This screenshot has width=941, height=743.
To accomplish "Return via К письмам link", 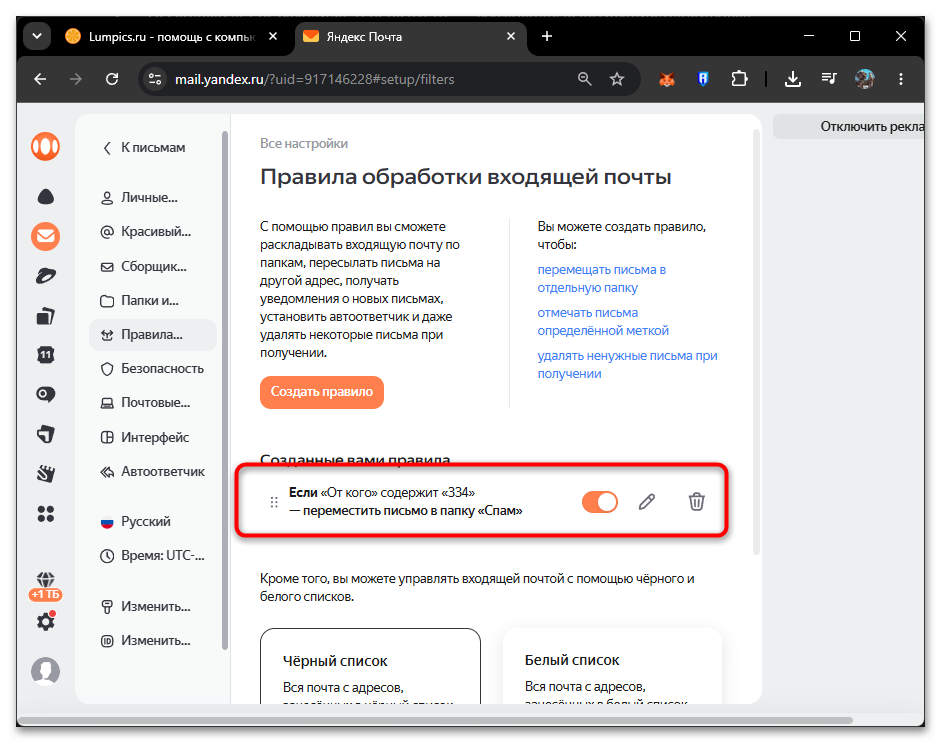I will 144,148.
